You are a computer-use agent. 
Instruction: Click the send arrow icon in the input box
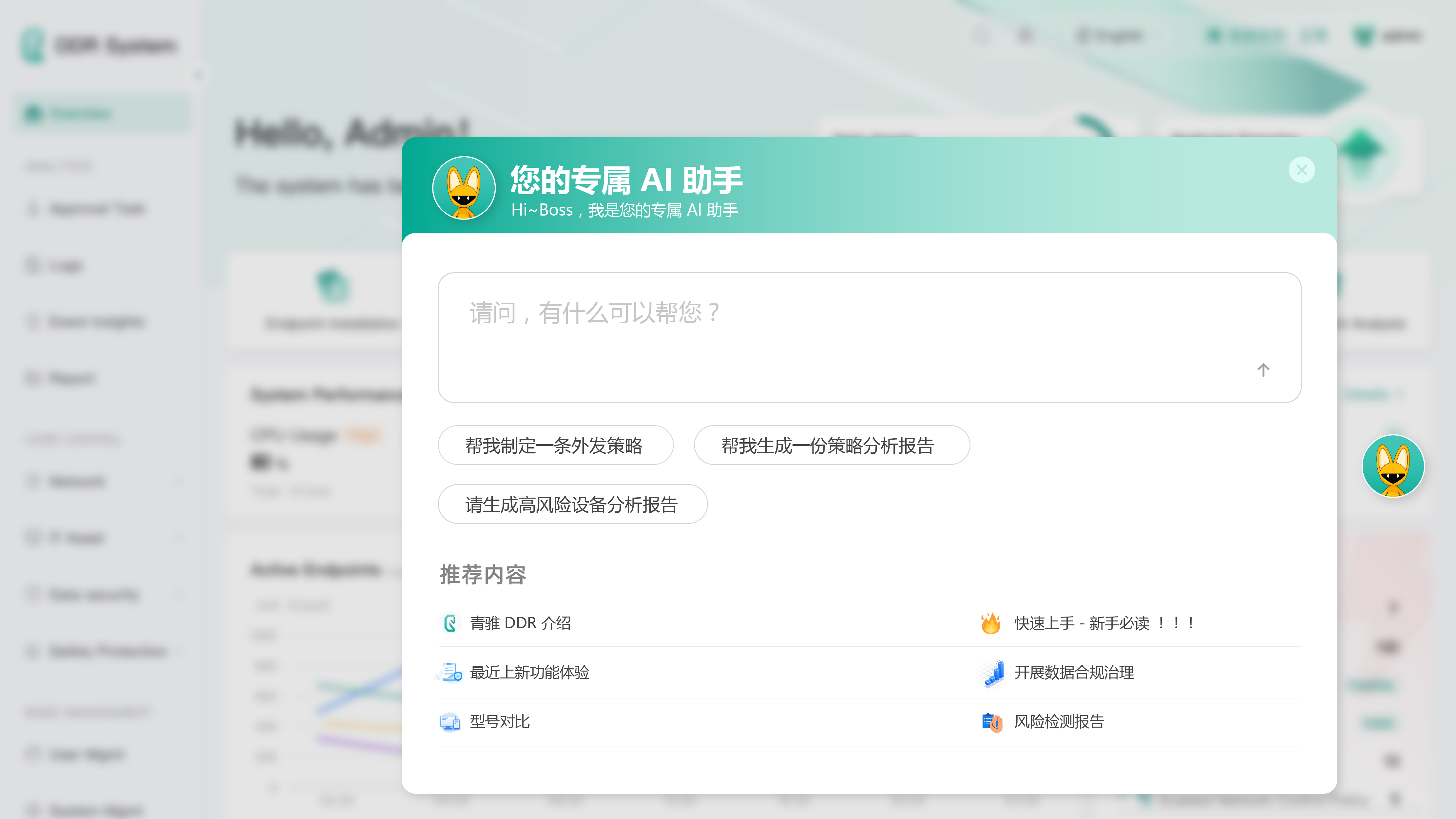1263,370
